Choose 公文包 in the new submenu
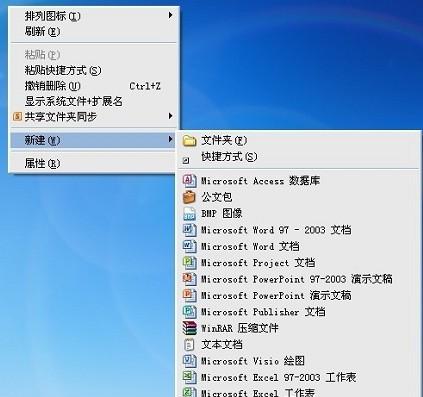This screenshot has height=397, width=423. (x=299, y=197)
